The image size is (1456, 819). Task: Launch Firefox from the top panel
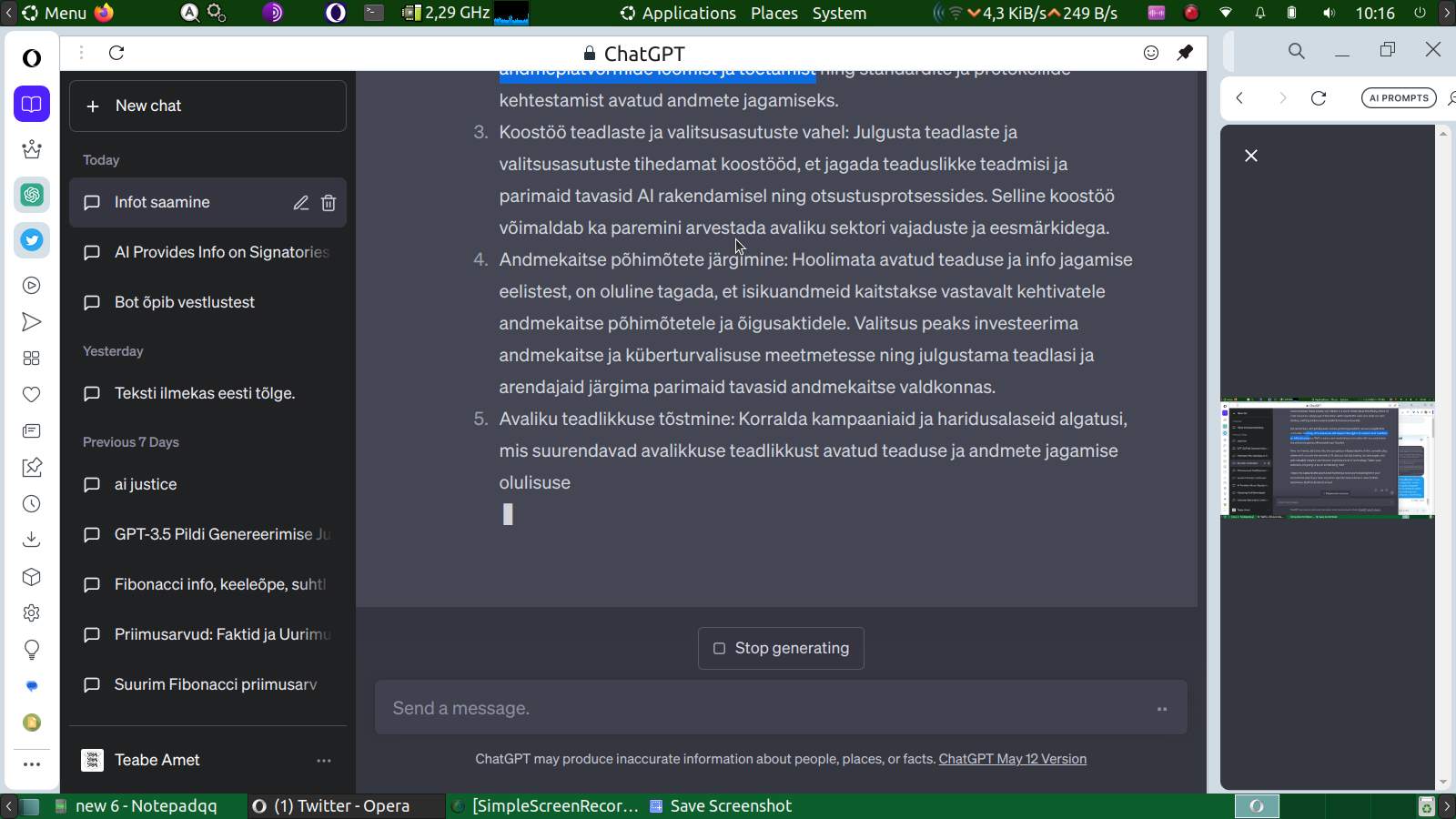click(104, 13)
